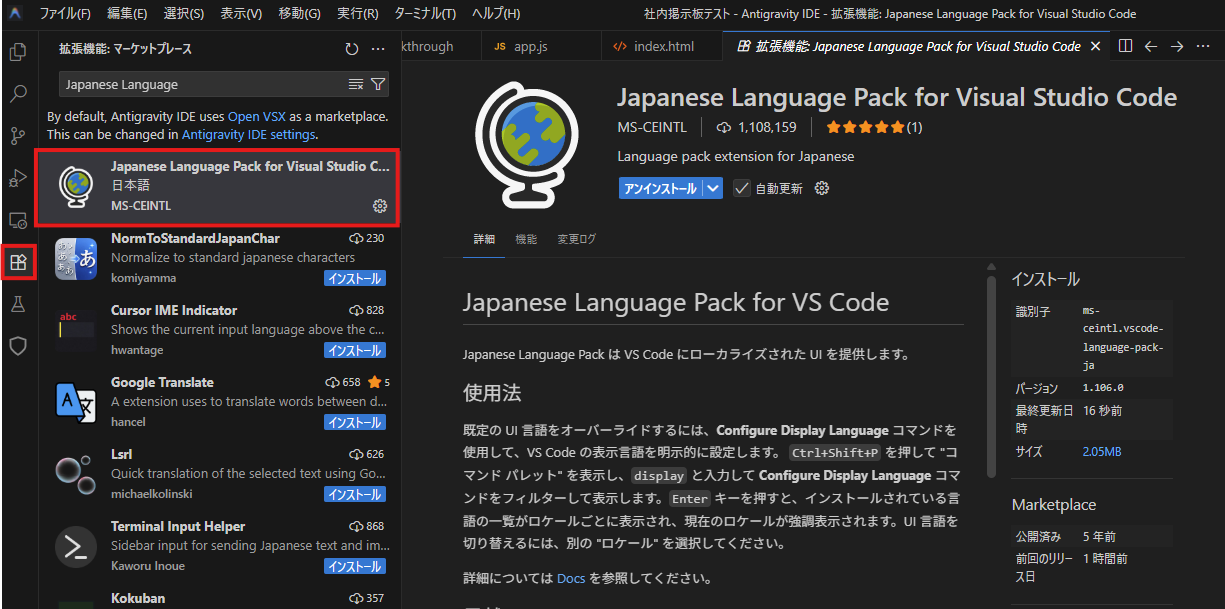
Task: Click the download count 1,108,159
Action: tap(767, 127)
